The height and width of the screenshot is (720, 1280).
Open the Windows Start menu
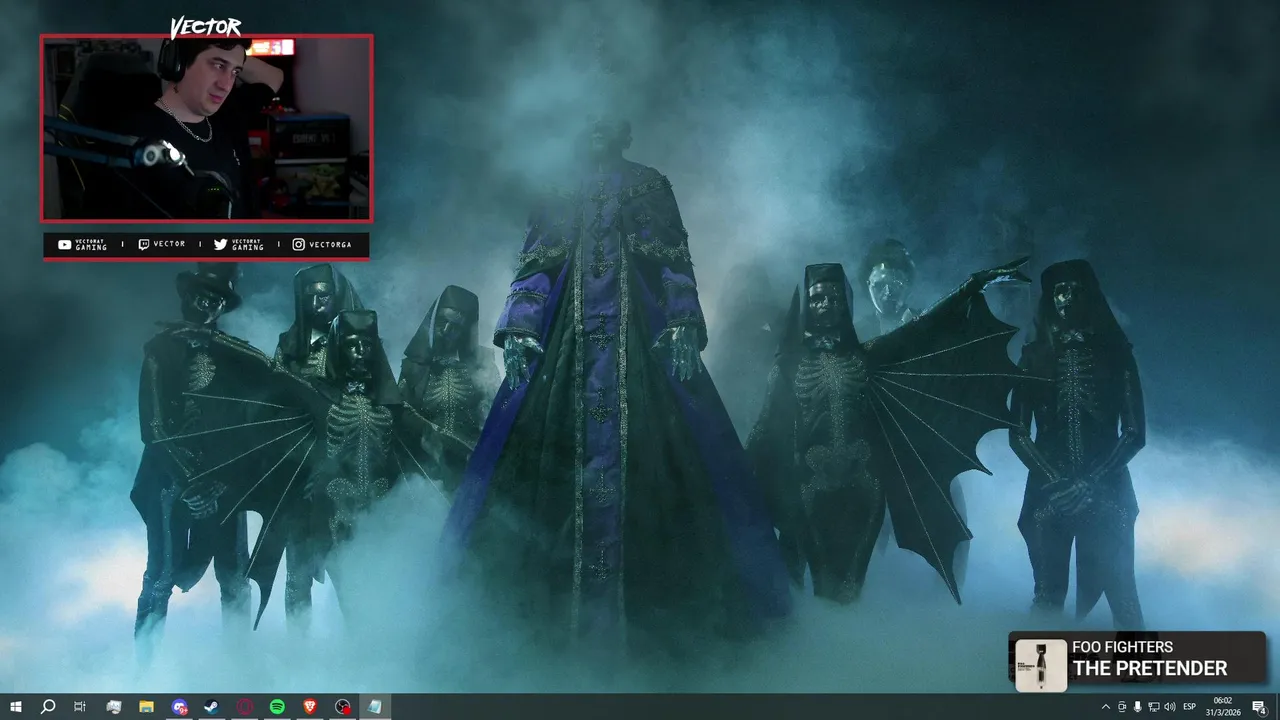15,707
